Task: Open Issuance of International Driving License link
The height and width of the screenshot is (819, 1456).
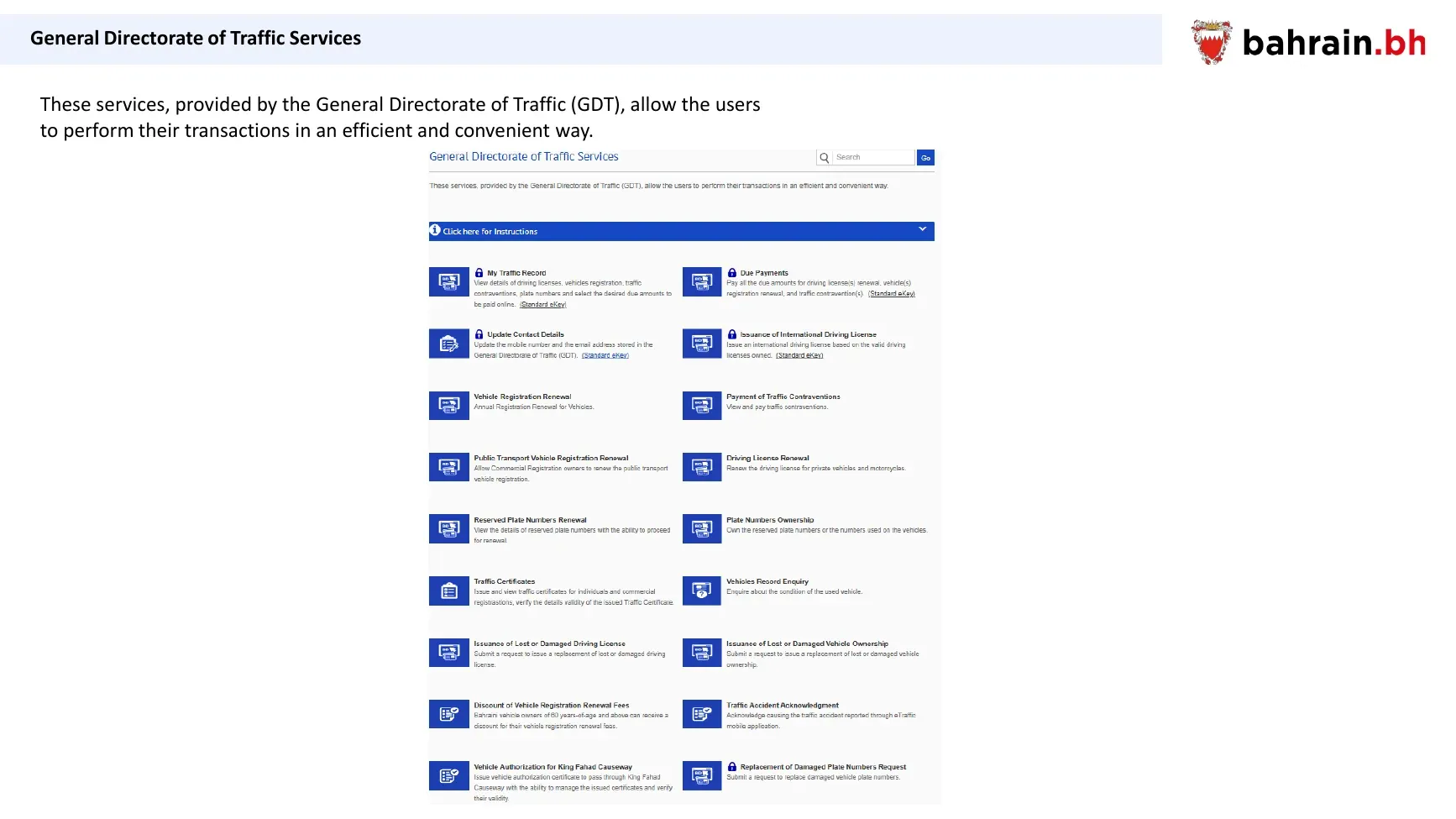Action: click(808, 334)
